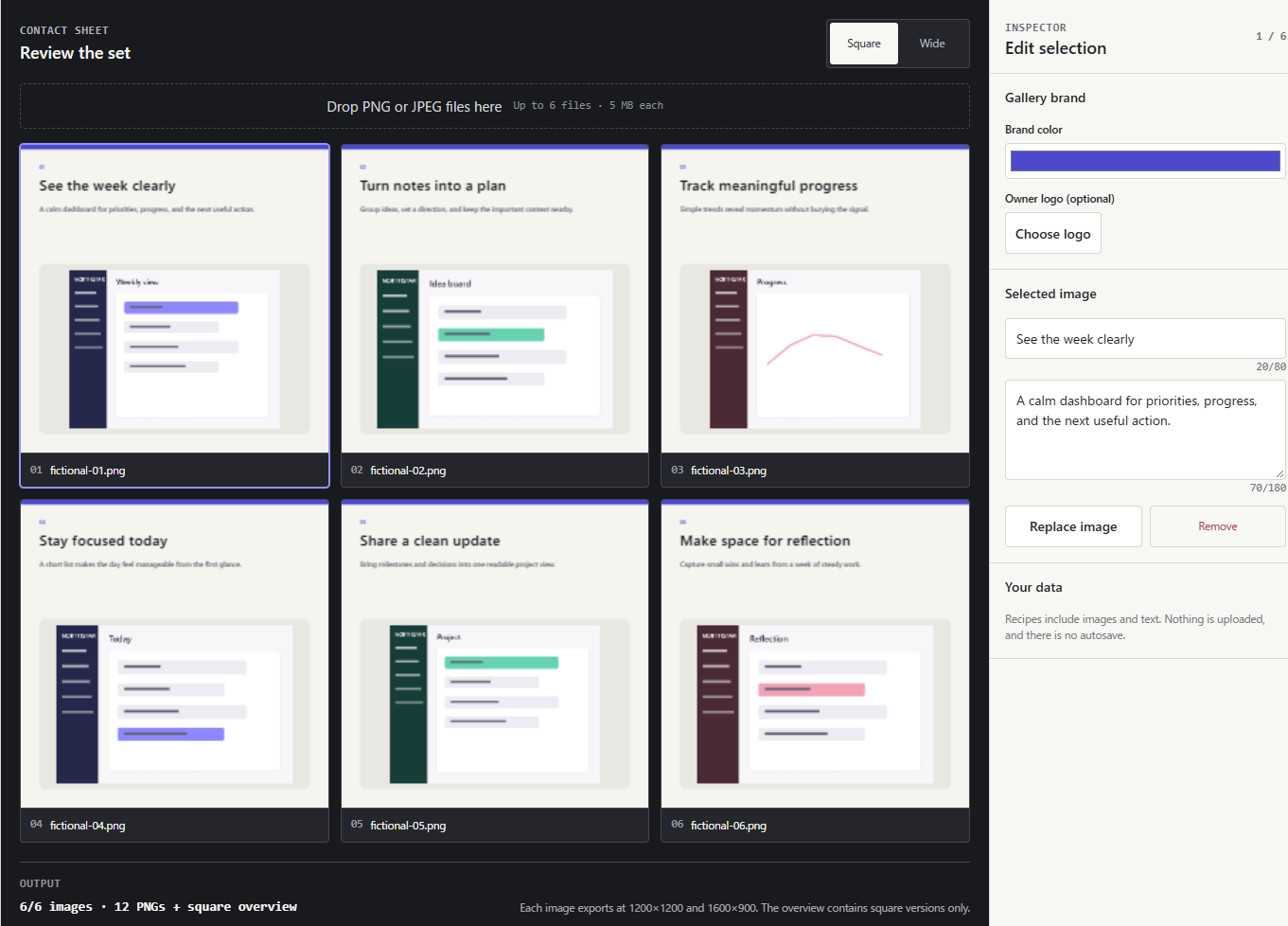Click the '1 / 6' selection counter
Image resolution: width=1288 pixels, height=926 pixels.
1271,37
